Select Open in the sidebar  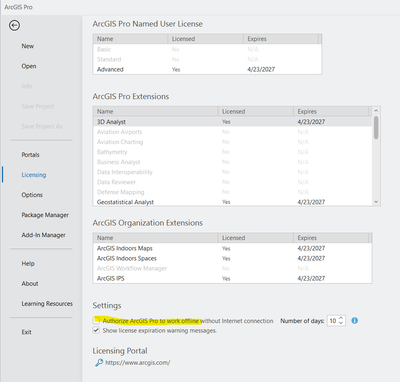click(x=29, y=66)
